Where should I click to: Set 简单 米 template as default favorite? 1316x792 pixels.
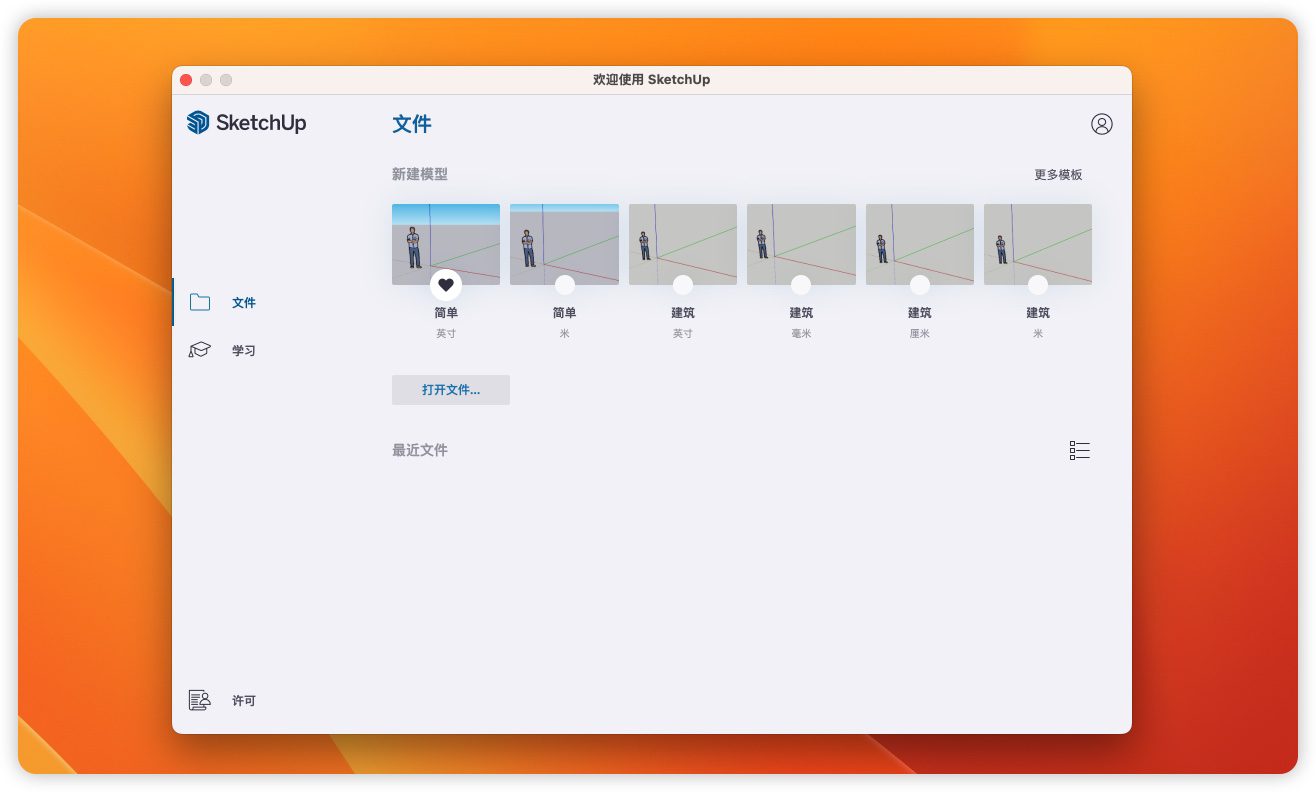click(565, 285)
